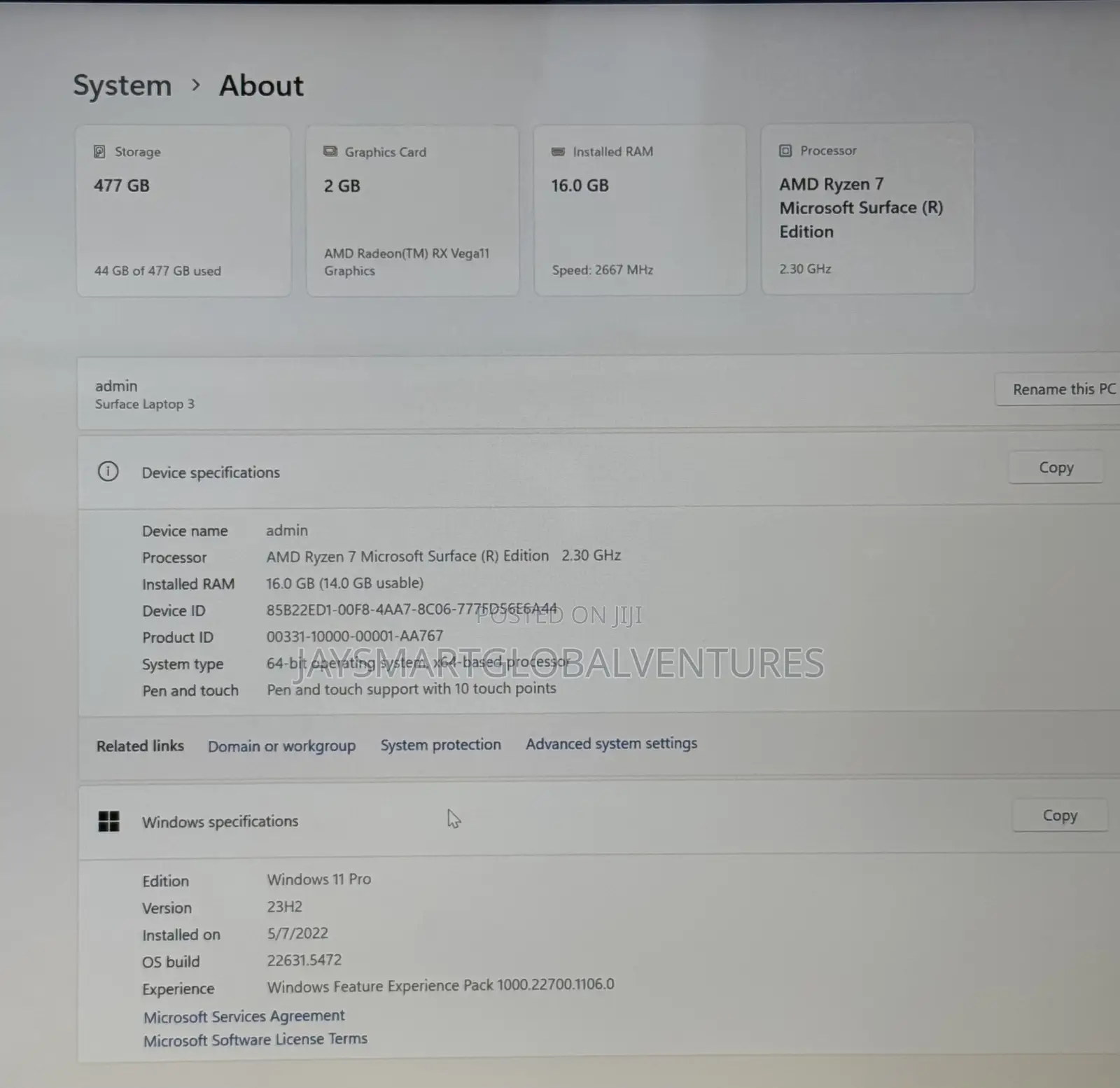Click 'Pen and touch support with 10 touch points'

[412, 689]
